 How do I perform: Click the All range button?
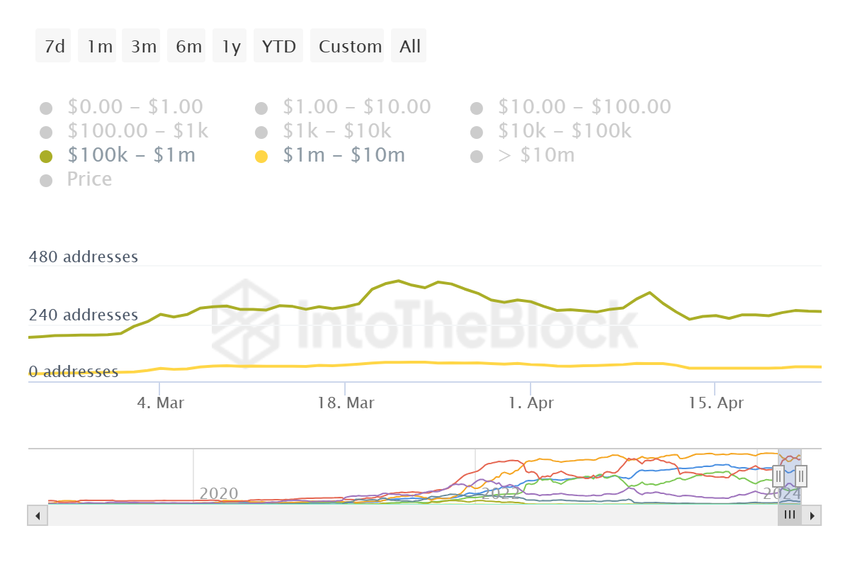410,46
